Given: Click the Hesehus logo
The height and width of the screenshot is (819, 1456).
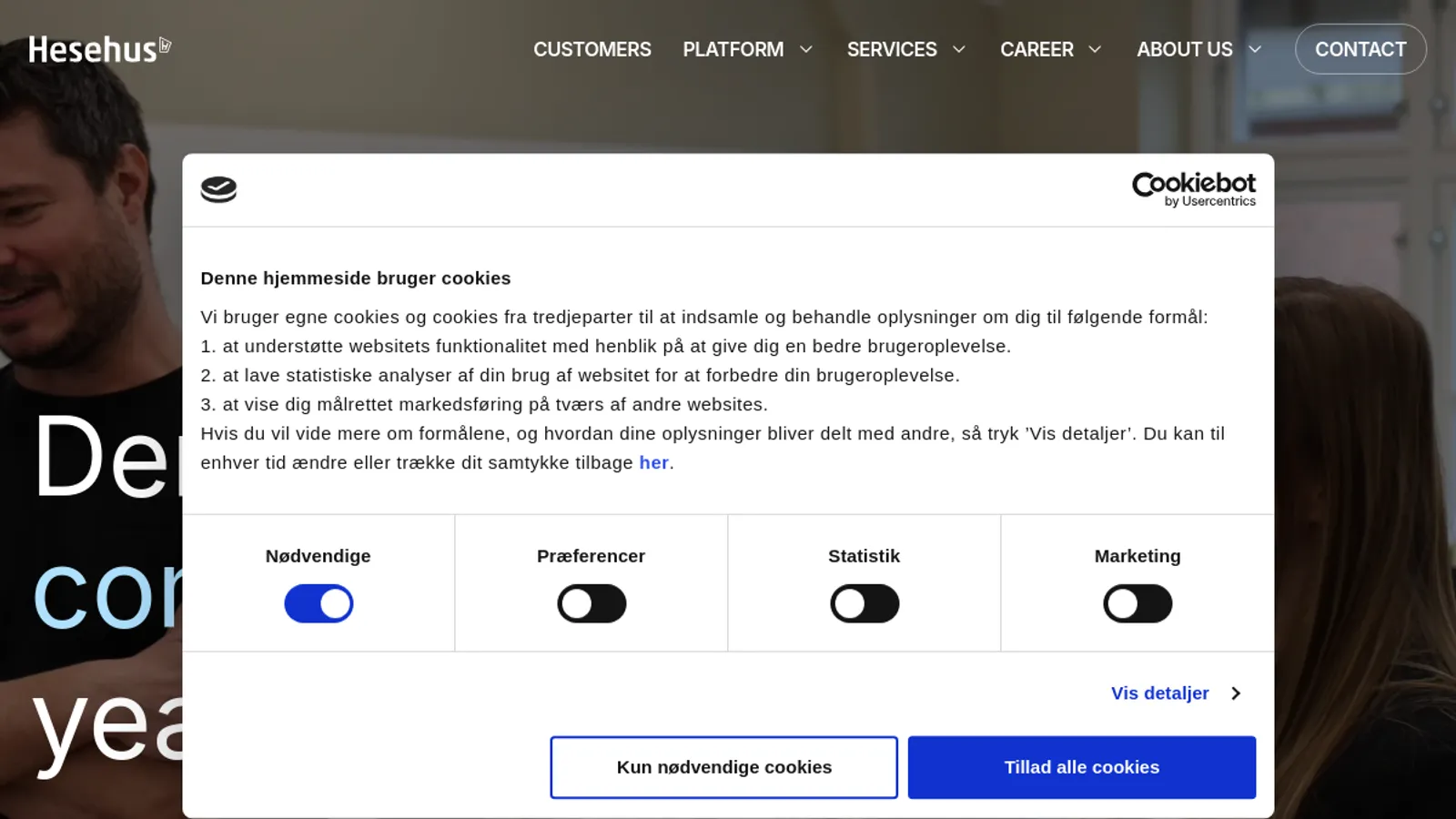Looking at the screenshot, I should 100,49.
